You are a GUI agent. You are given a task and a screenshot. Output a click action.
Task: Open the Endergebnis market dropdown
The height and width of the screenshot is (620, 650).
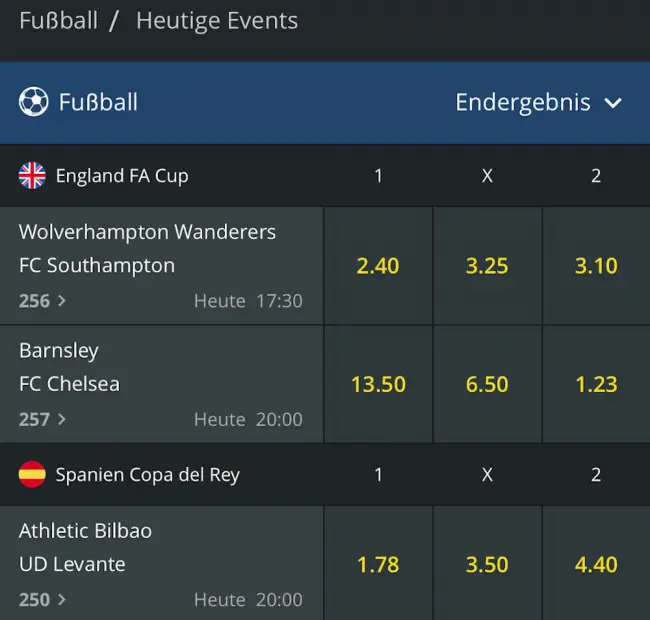point(538,102)
